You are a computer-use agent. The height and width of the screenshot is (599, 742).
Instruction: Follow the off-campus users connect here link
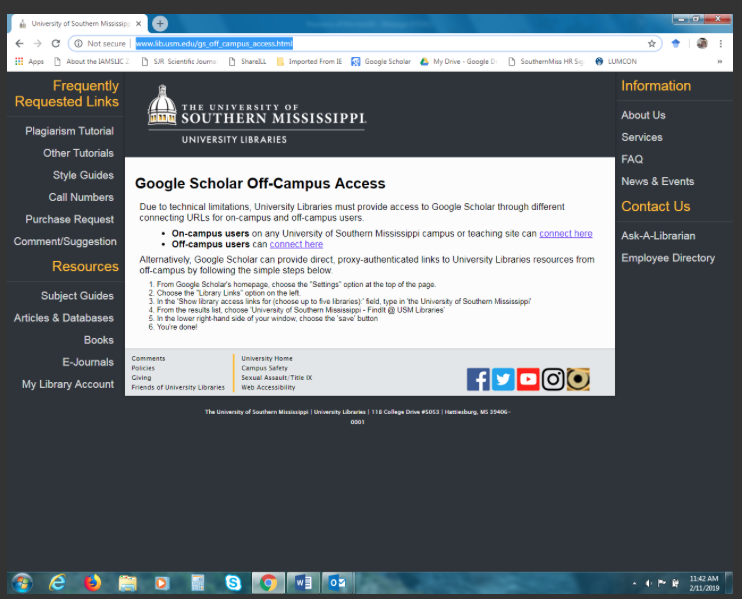pos(296,245)
